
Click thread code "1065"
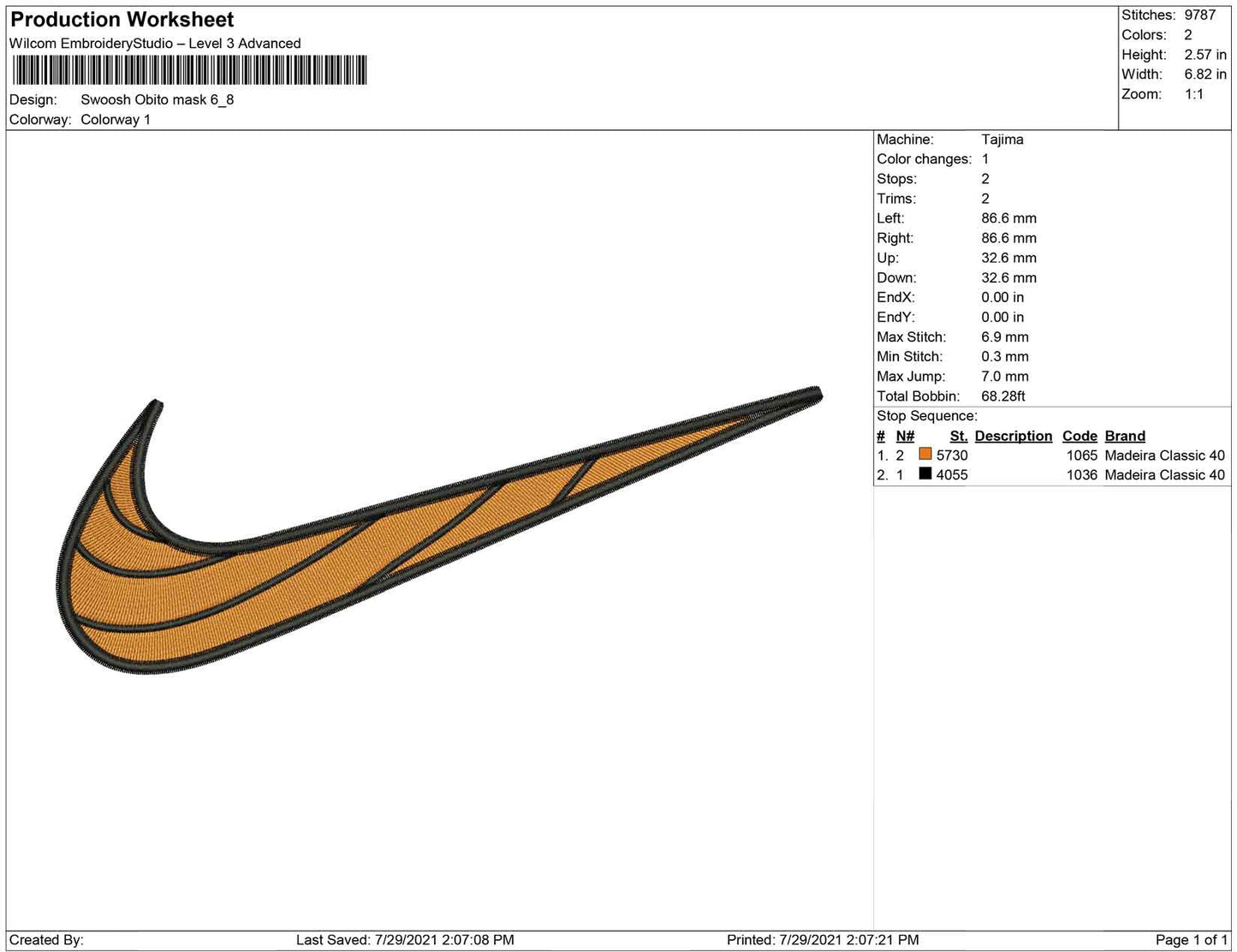[x=1082, y=455]
